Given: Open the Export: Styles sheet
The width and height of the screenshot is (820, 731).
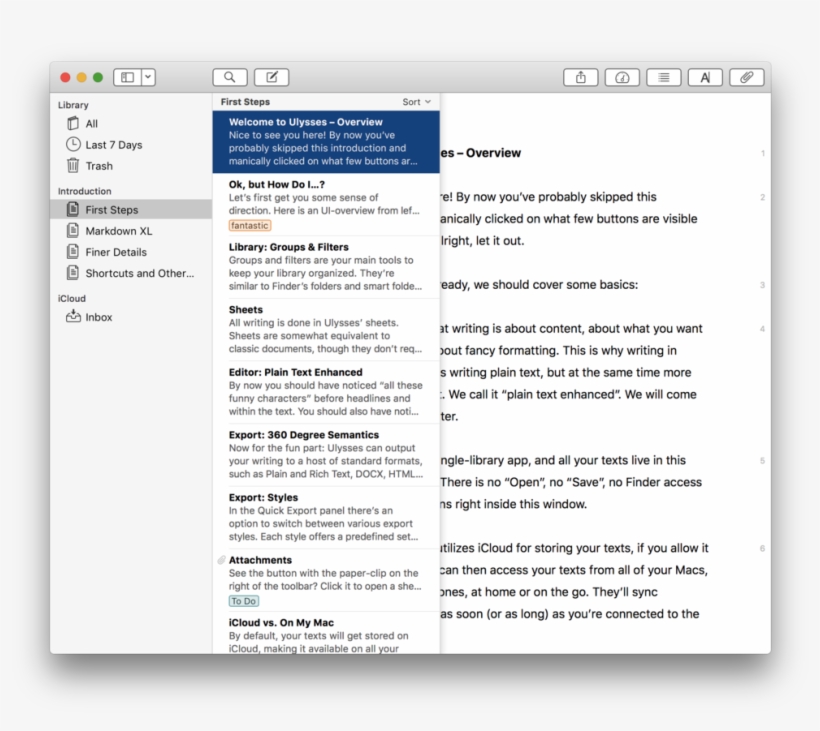Looking at the screenshot, I should [x=326, y=517].
